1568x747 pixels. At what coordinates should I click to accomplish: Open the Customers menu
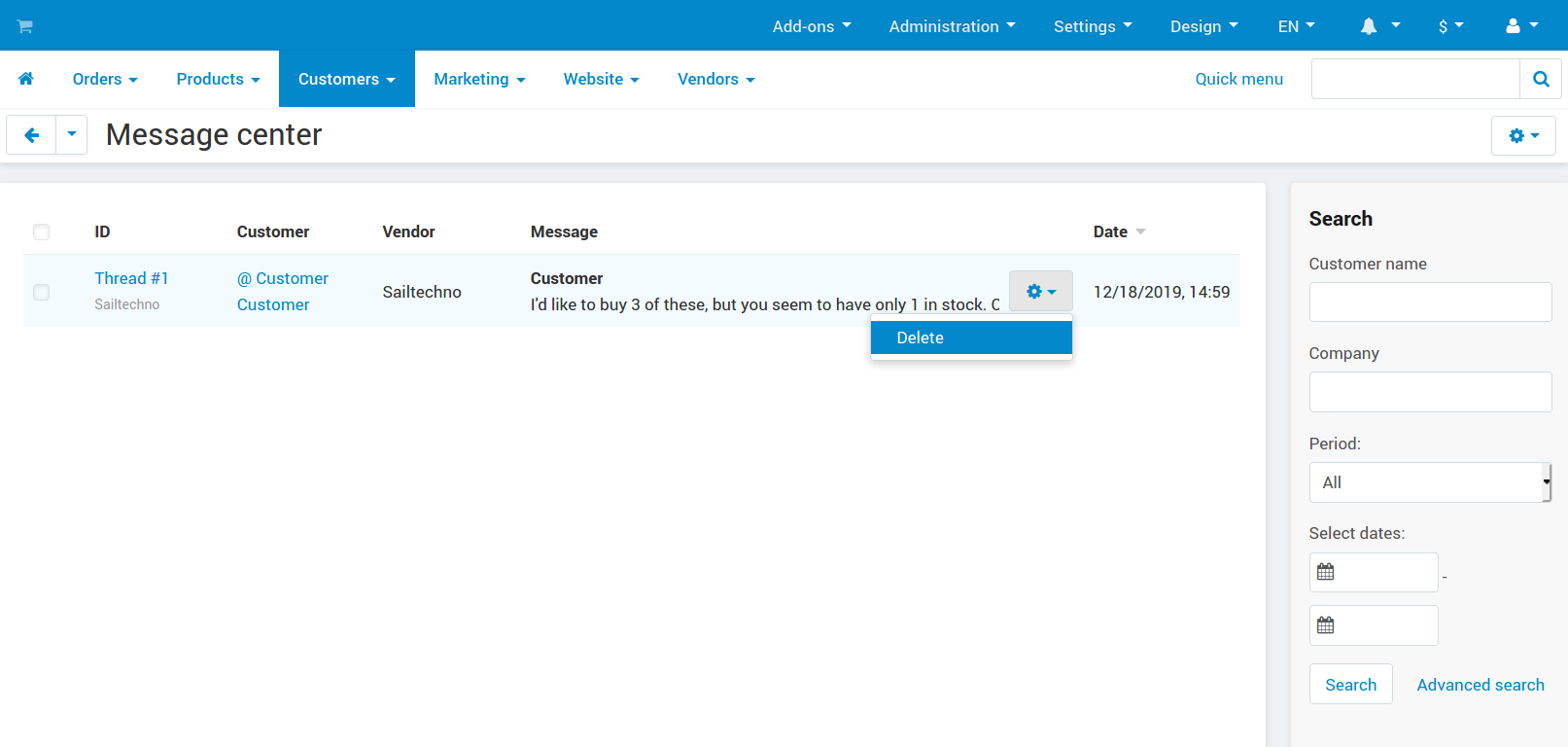346,79
